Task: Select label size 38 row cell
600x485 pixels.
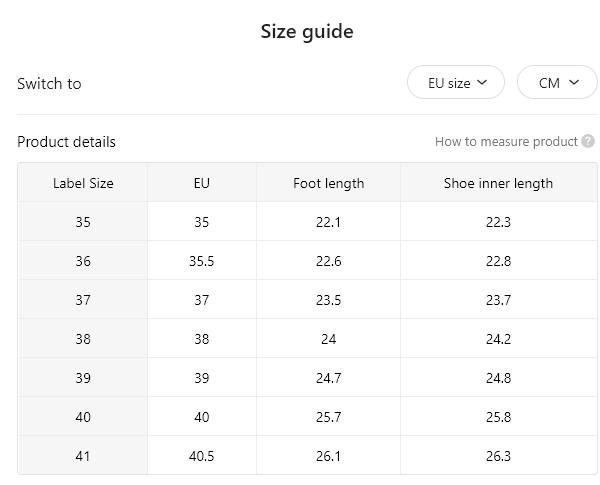Action: point(83,339)
